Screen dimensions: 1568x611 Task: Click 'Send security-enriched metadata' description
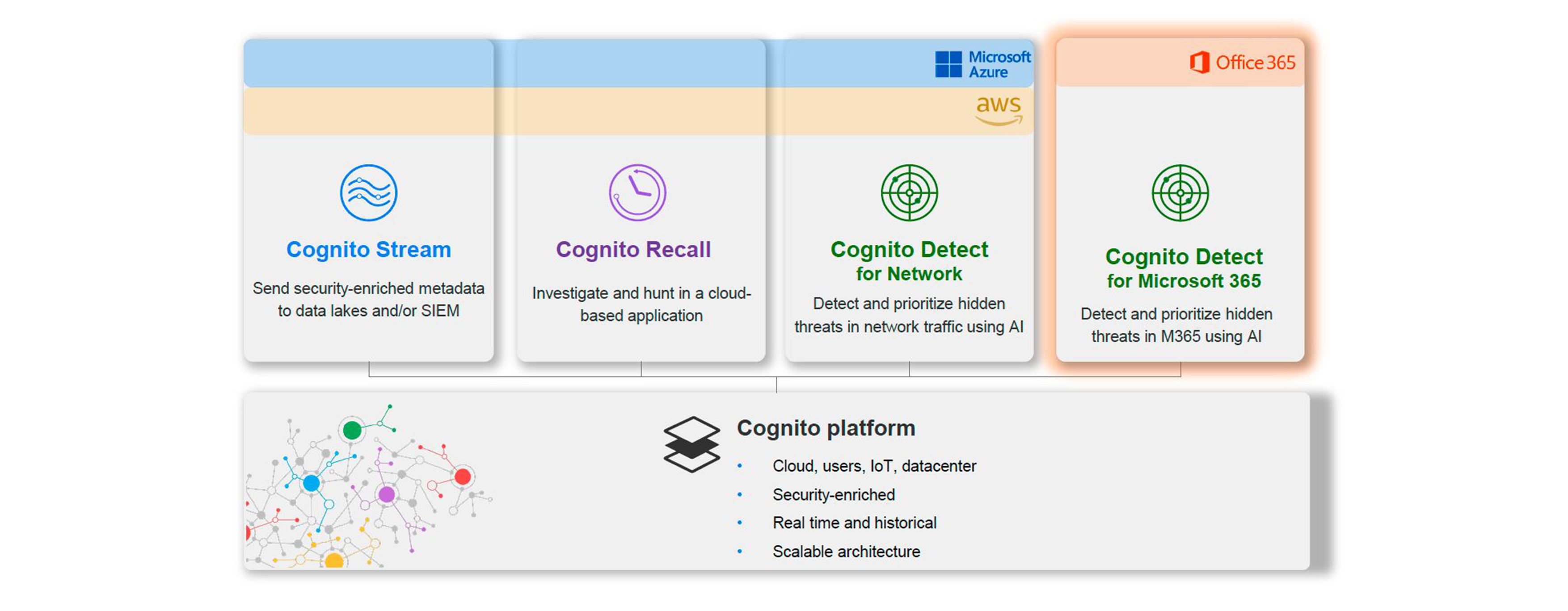[x=369, y=288]
